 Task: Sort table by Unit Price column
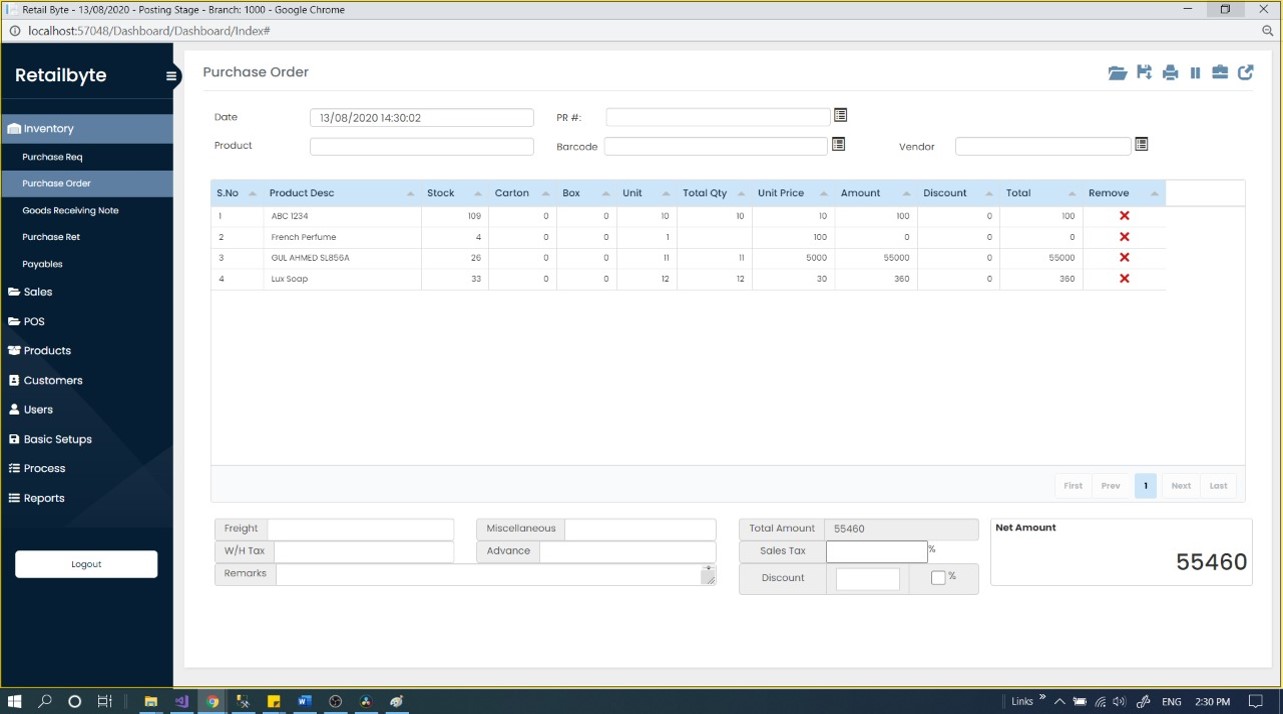[x=793, y=193]
